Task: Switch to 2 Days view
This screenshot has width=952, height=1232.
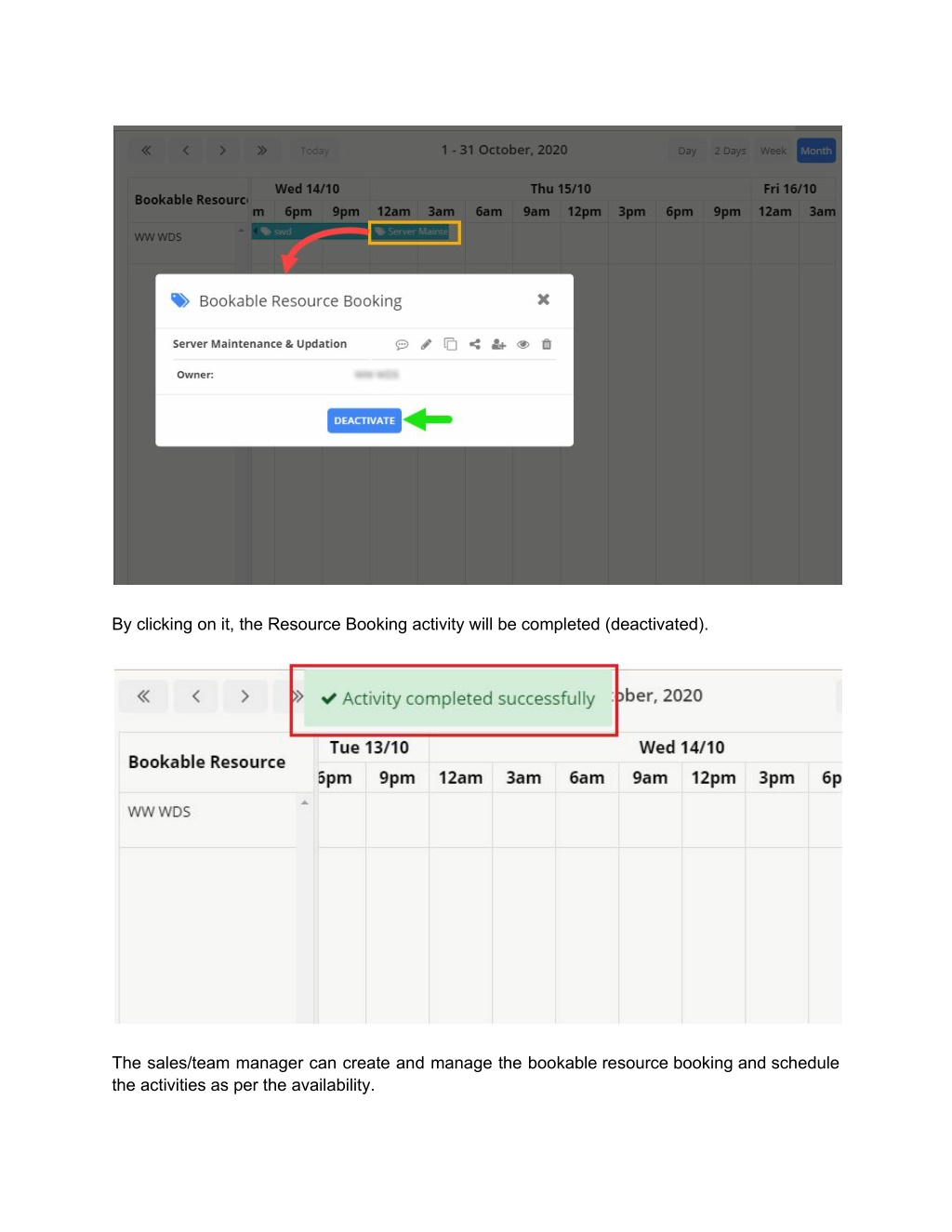Action: pos(730,151)
